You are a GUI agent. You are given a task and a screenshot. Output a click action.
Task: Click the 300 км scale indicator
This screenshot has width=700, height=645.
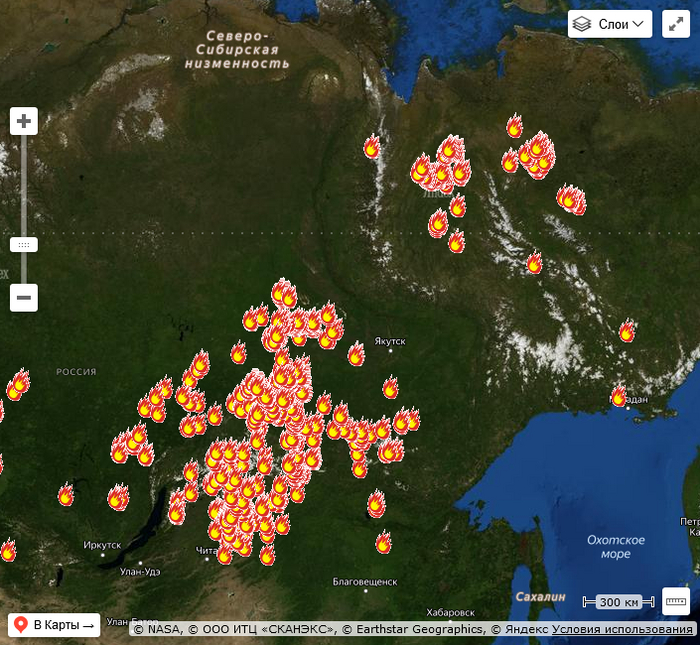click(619, 602)
